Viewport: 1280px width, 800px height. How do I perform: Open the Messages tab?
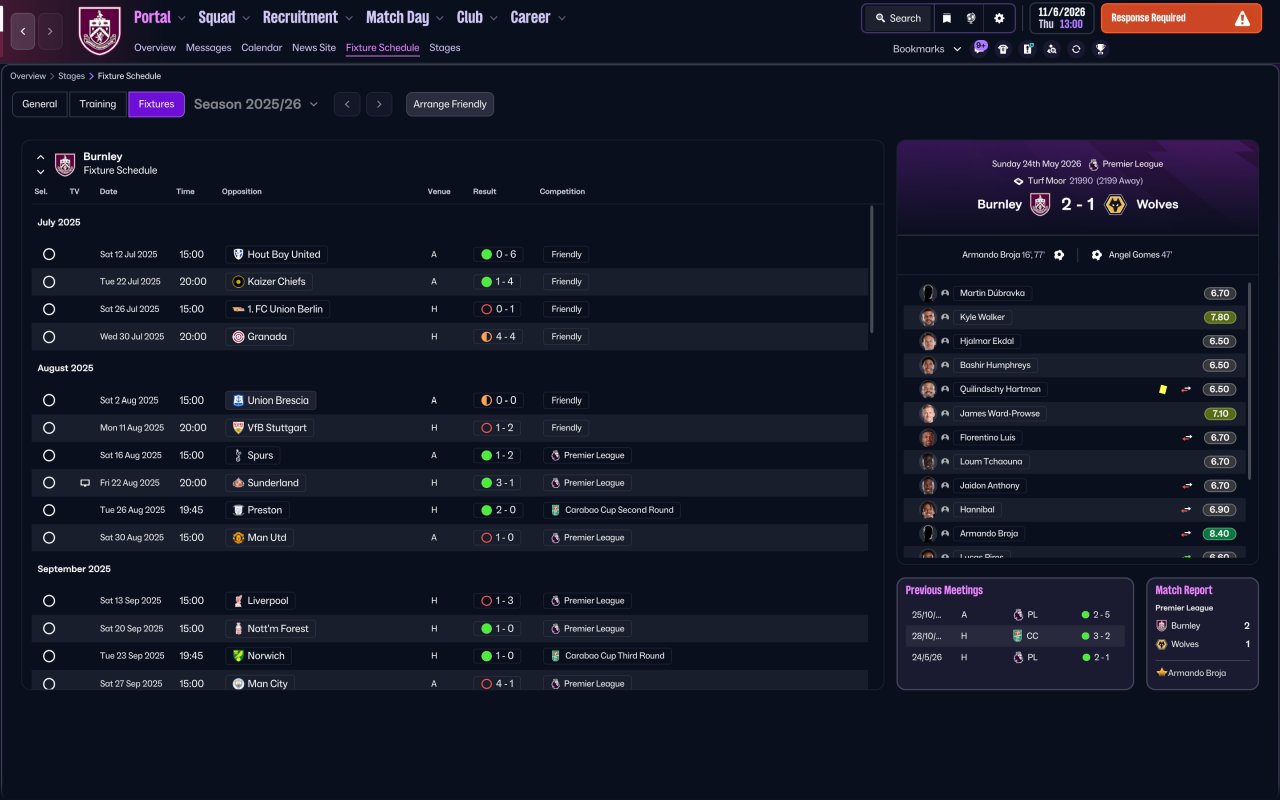(x=208, y=48)
